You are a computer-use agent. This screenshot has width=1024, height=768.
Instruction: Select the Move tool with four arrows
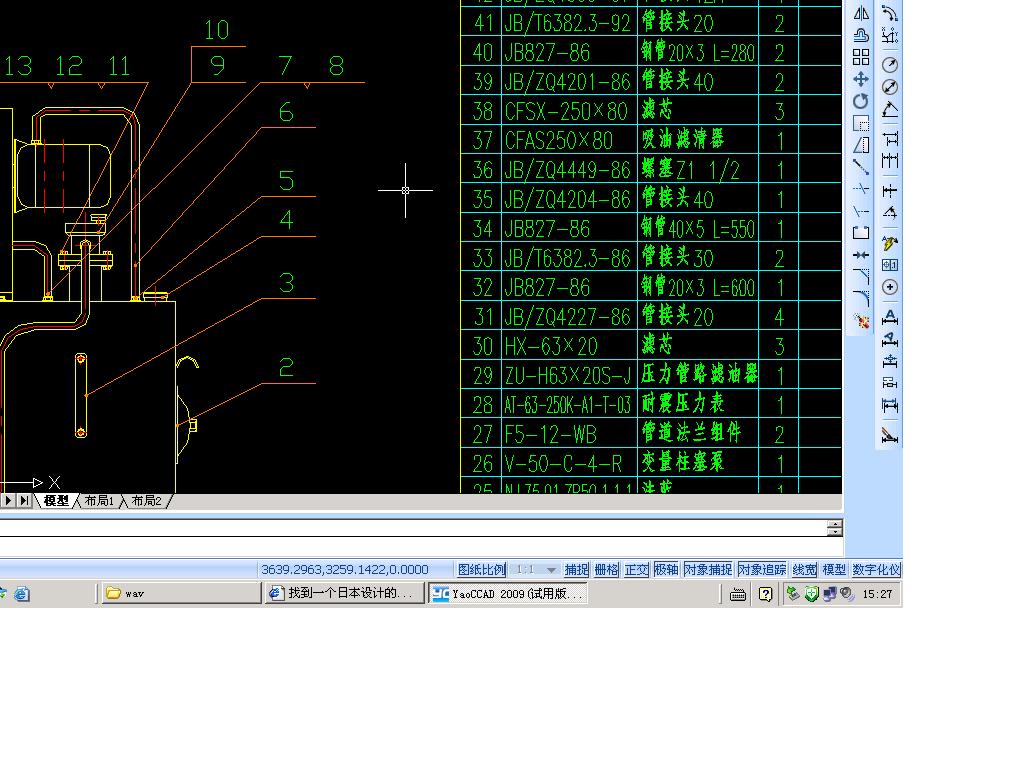(861, 80)
